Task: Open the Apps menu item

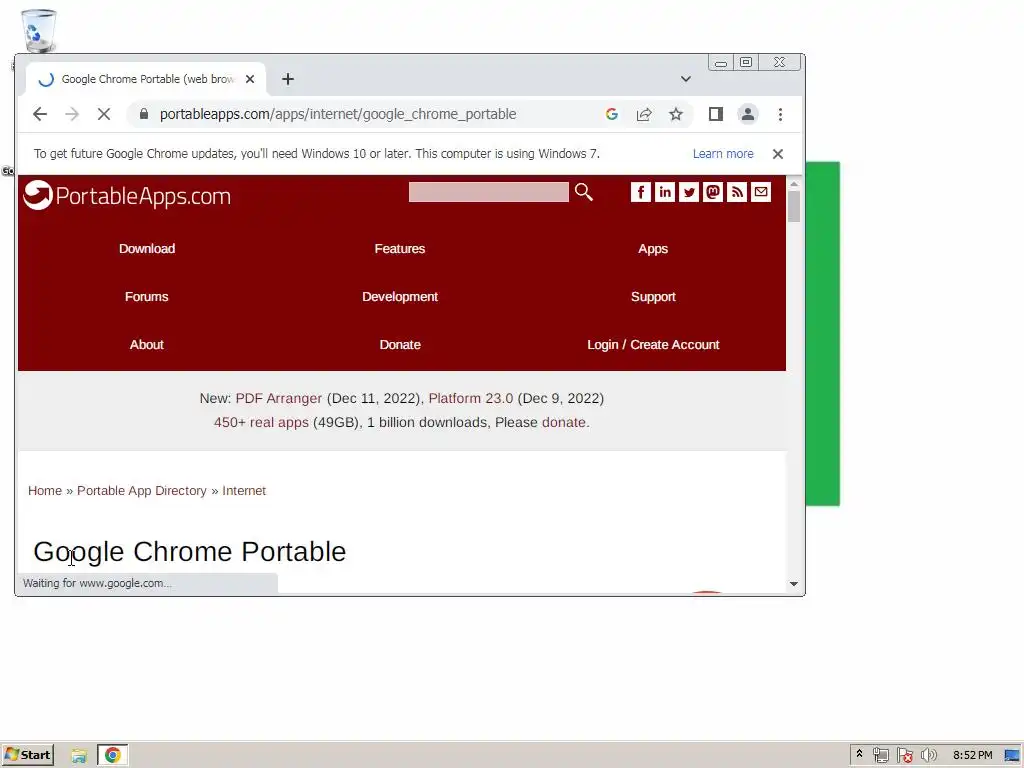Action: pos(653,249)
